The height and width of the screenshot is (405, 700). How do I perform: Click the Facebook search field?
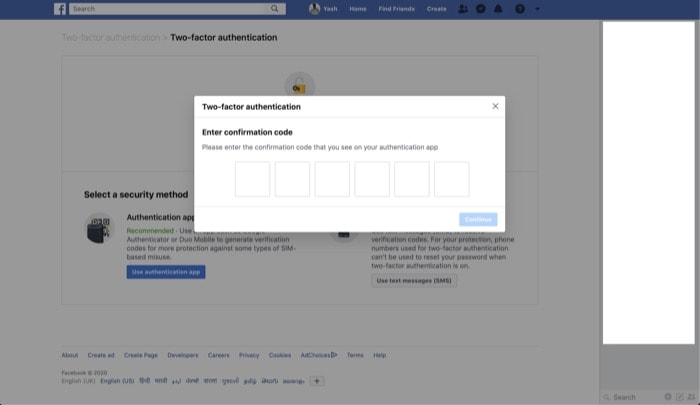(x=168, y=8)
